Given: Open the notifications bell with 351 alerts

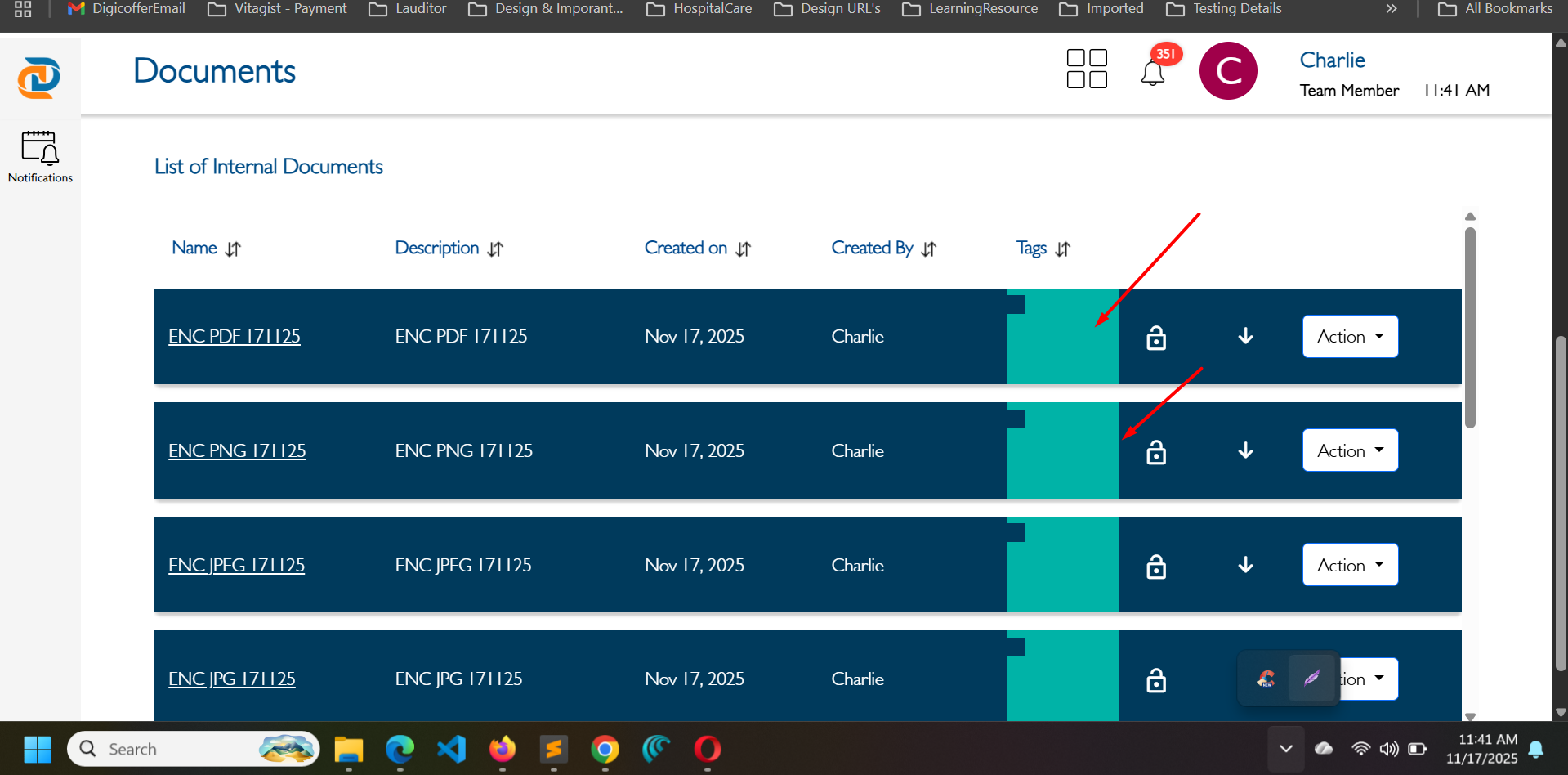Looking at the screenshot, I should pos(1153,70).
